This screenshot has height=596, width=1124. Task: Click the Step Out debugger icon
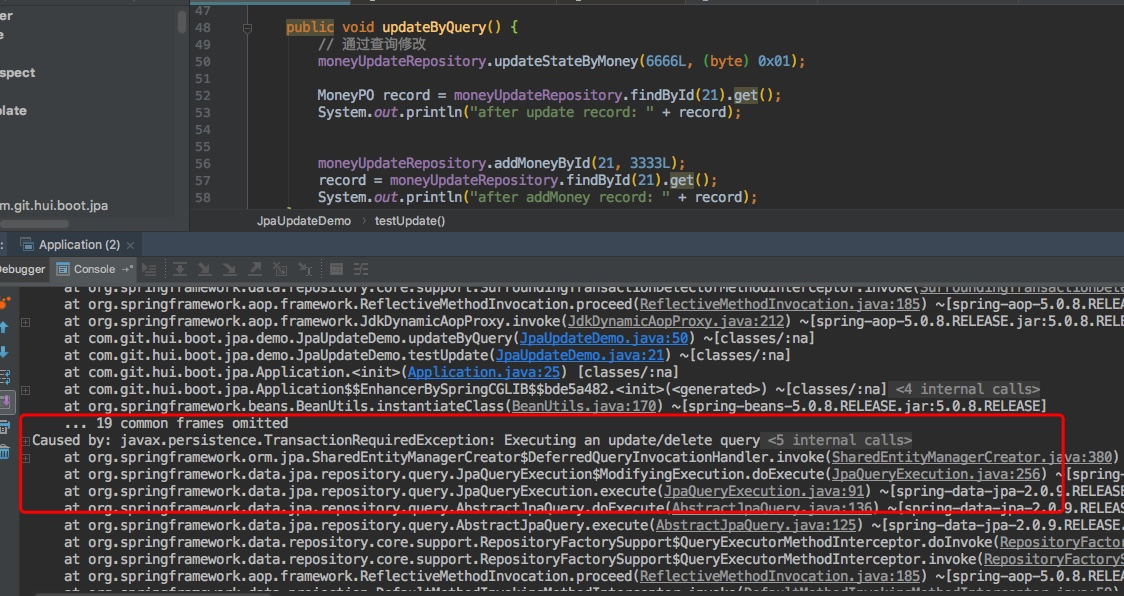(x=256, y=269)
